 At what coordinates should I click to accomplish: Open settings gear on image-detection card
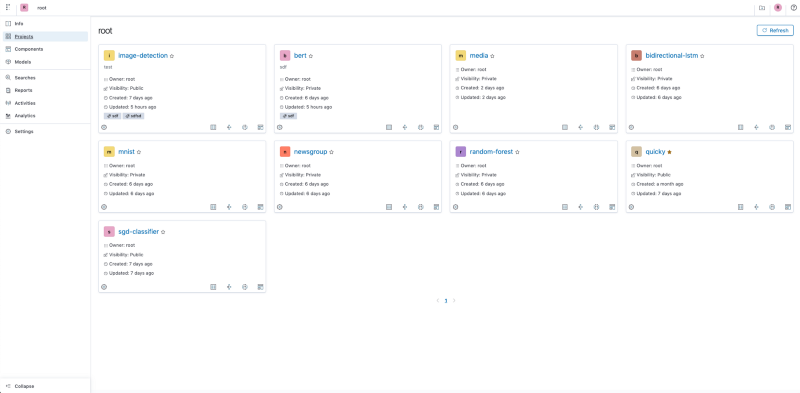tap(104, 127)
